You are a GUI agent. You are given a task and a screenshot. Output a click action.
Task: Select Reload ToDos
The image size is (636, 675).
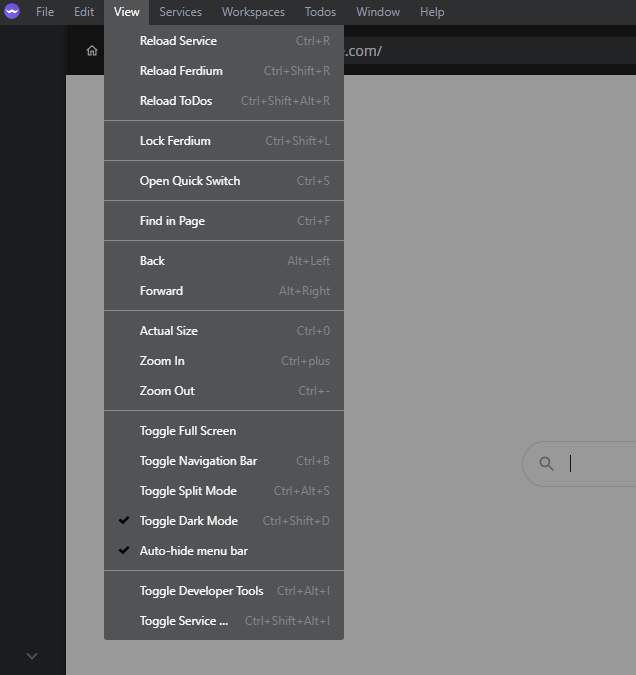[224, 101]
